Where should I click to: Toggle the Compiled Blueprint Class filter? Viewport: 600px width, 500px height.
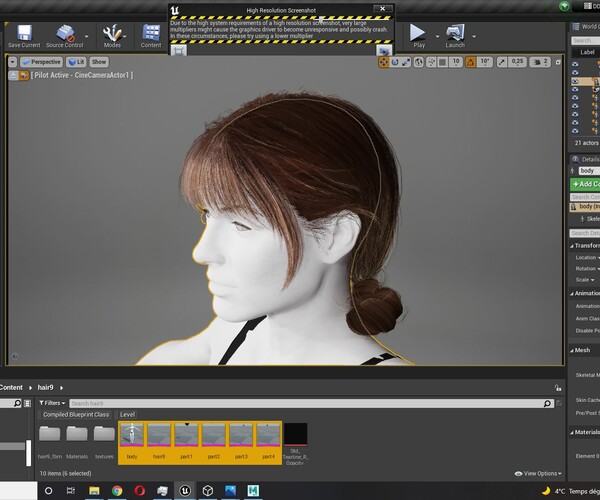[x=76, y=415]
